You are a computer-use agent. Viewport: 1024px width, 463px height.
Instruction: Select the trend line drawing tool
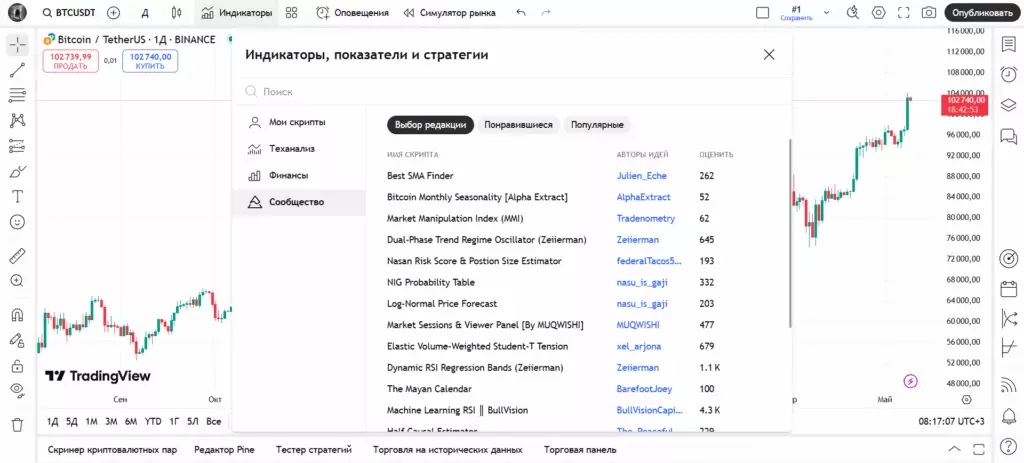point(18,70)
